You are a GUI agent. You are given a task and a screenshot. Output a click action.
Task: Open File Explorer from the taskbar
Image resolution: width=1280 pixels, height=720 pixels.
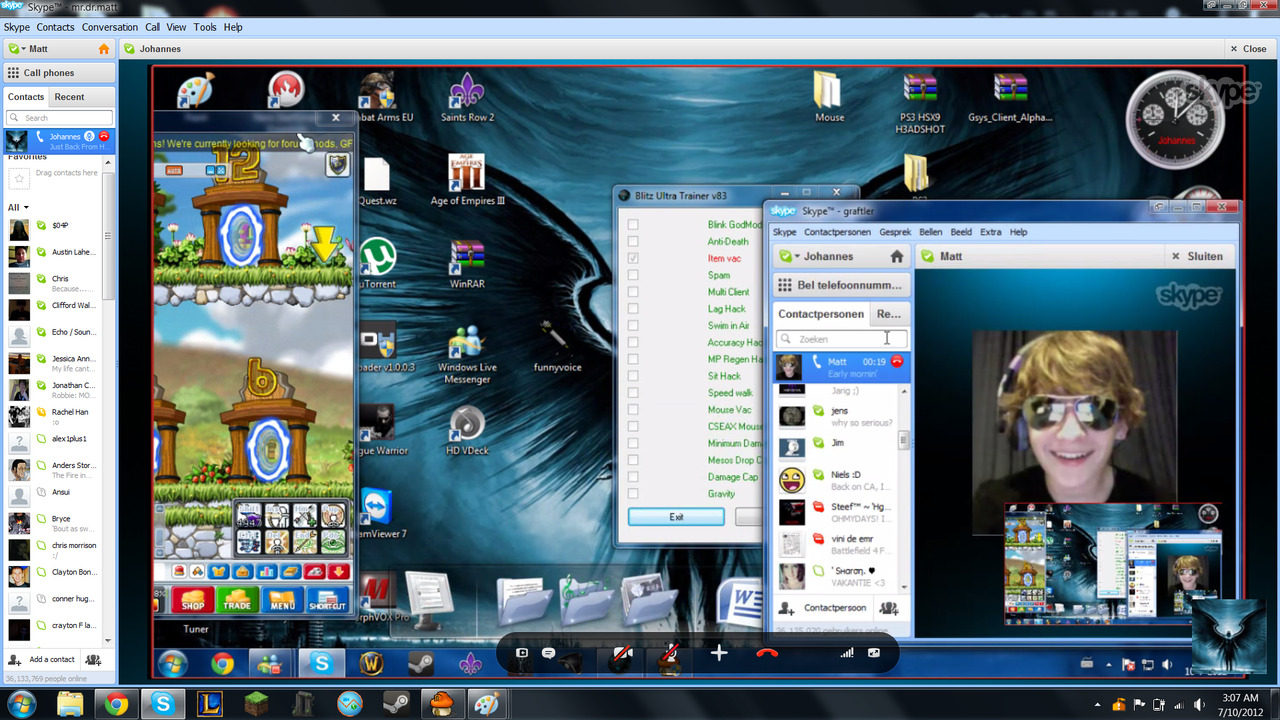(x=70, y=704)
